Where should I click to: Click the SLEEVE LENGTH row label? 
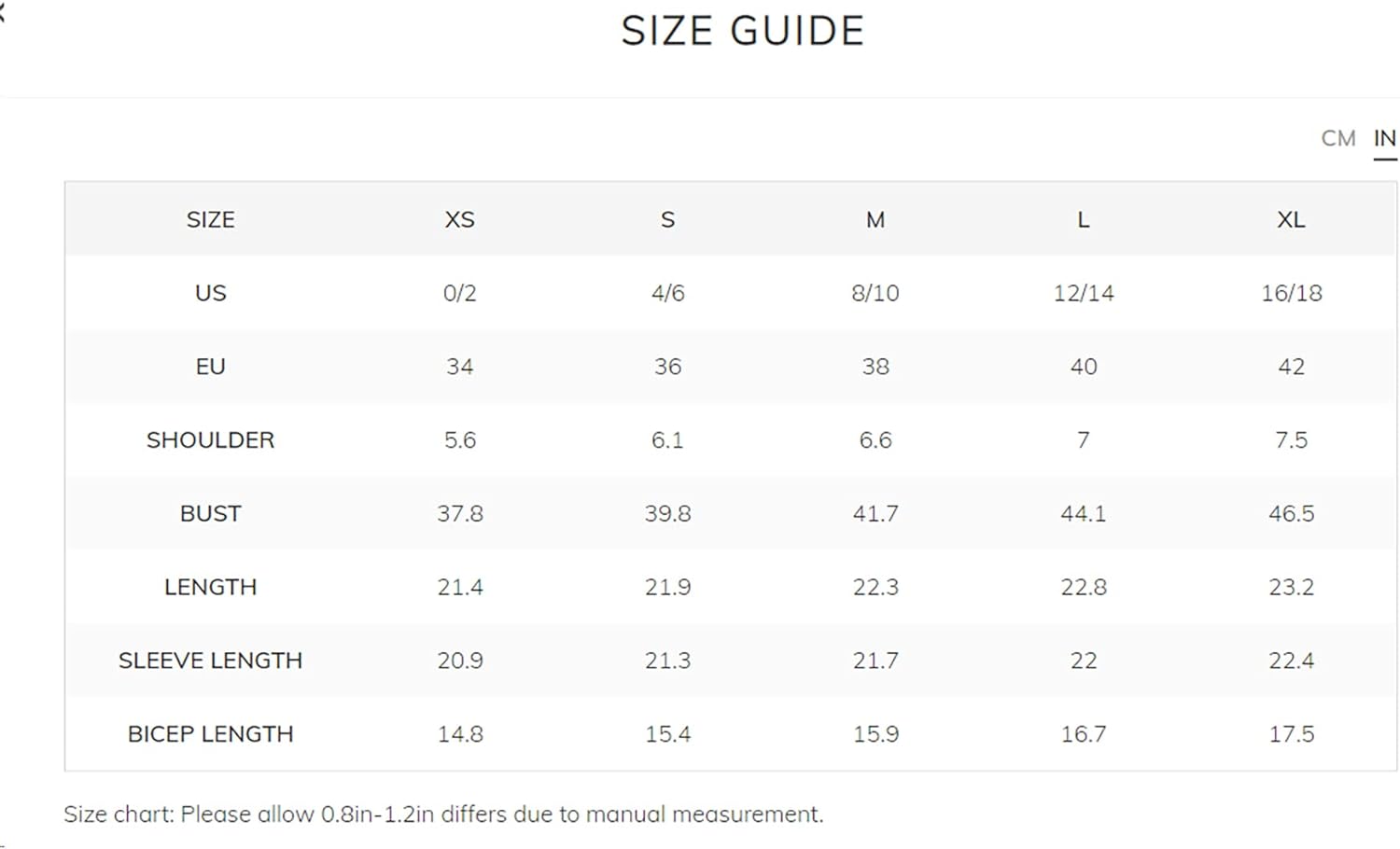point(210,661)
